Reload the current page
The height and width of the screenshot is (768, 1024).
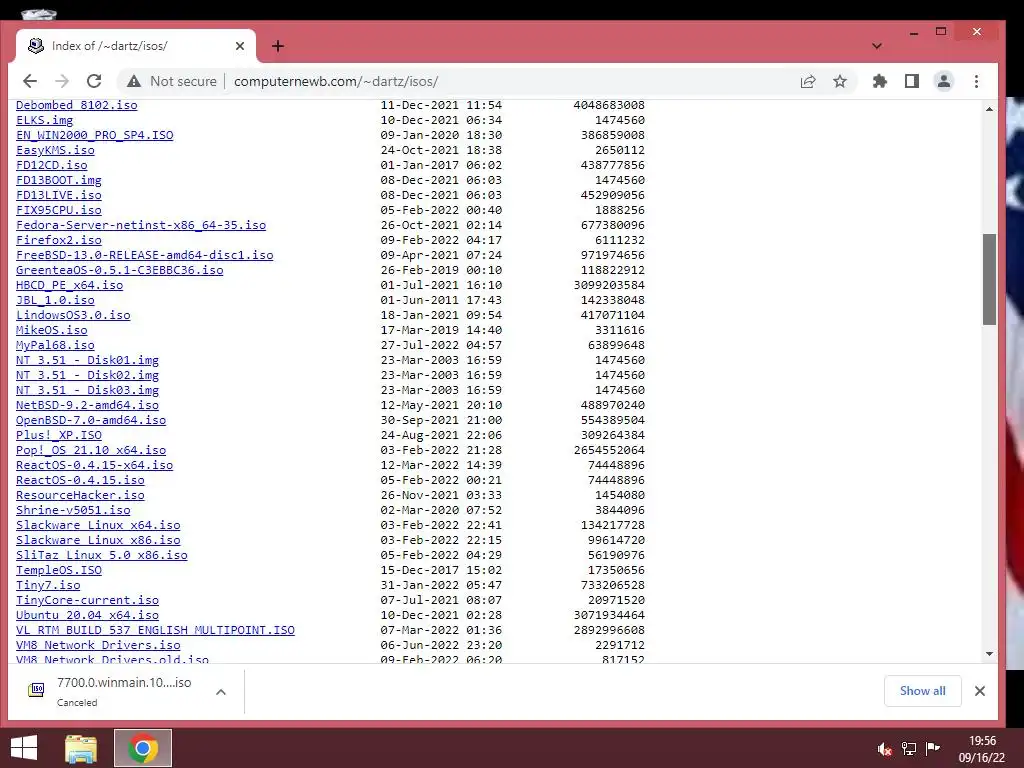94,81
